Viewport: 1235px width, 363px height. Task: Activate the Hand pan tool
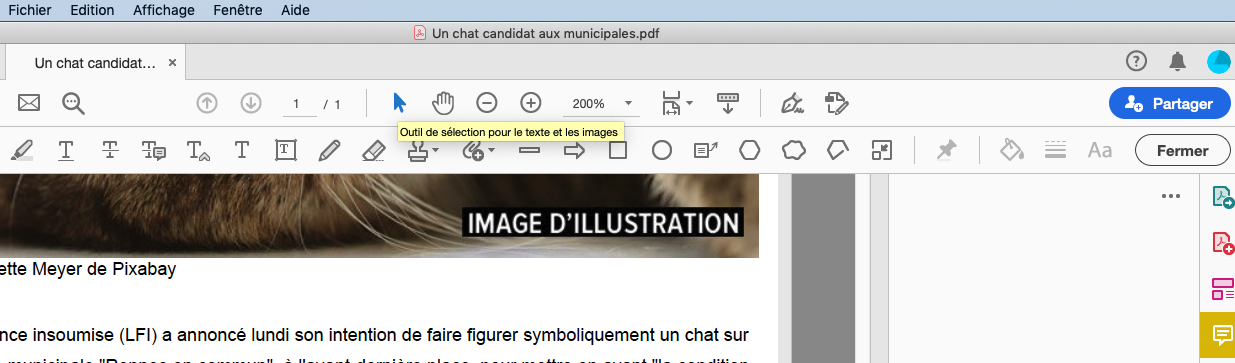pyautogui.click(x=443, y=102)
